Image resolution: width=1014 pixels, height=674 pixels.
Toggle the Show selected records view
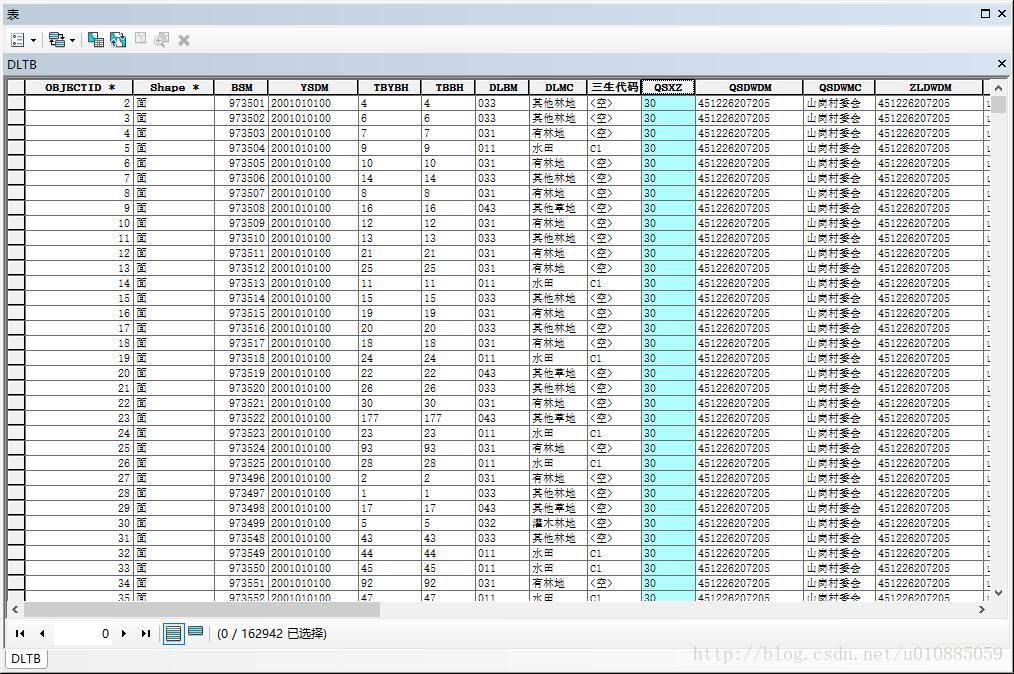point(195,632)
